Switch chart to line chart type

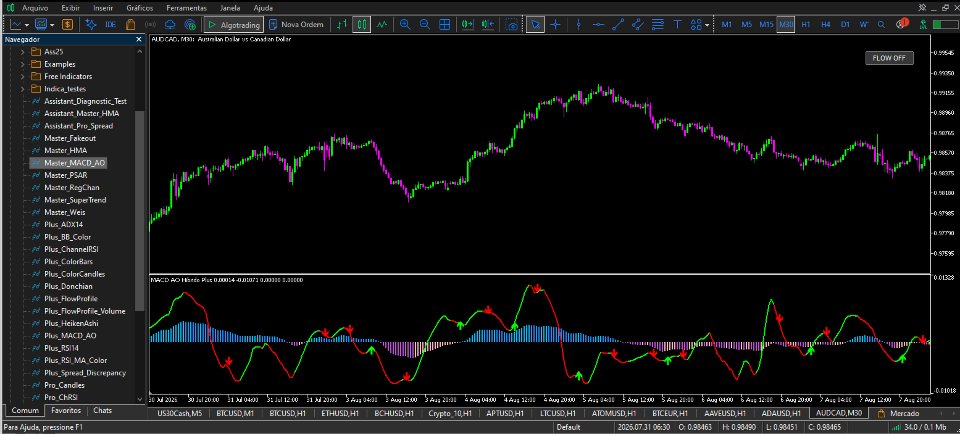(382, 24)
